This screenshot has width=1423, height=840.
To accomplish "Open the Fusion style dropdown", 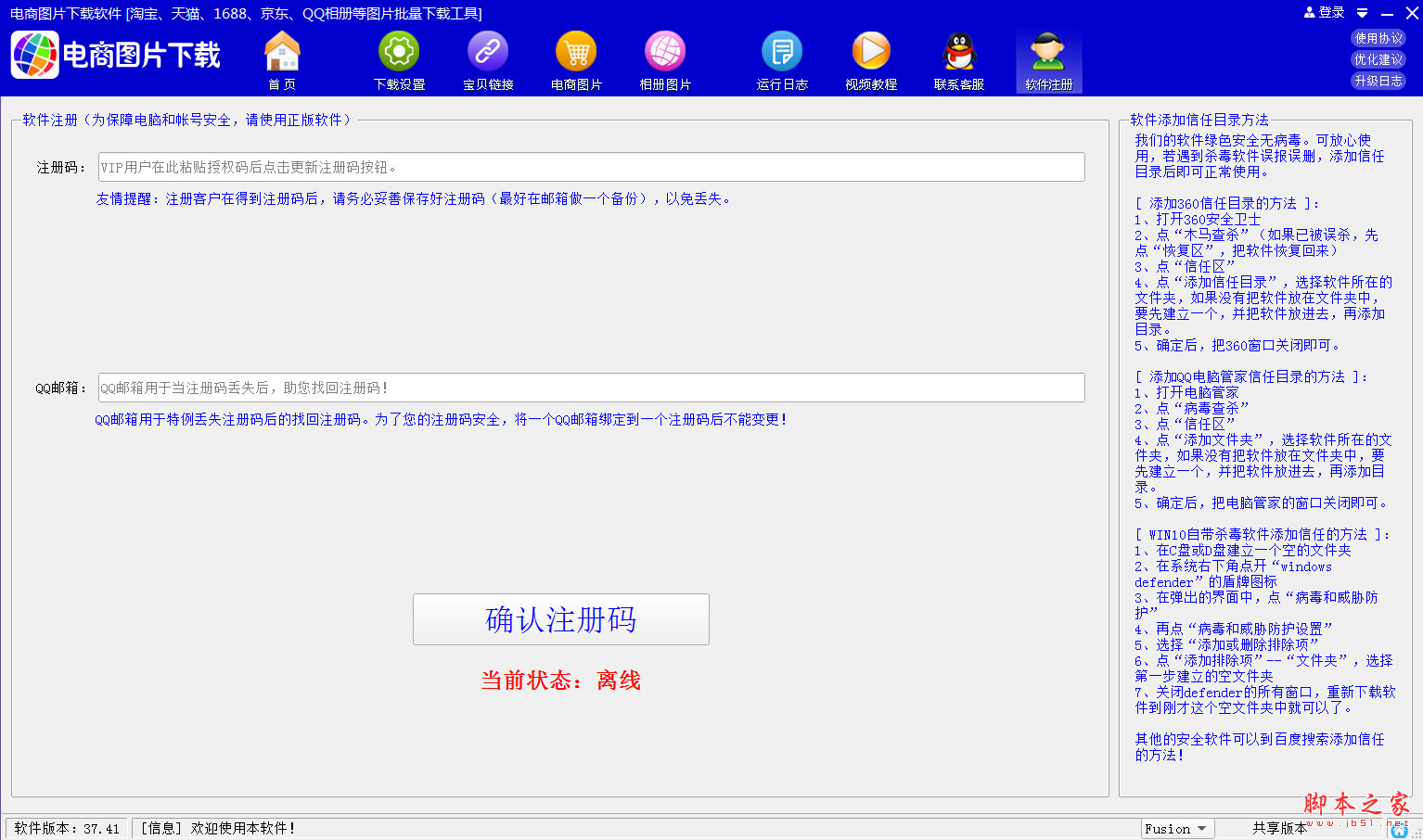I will click(1175, 829).
